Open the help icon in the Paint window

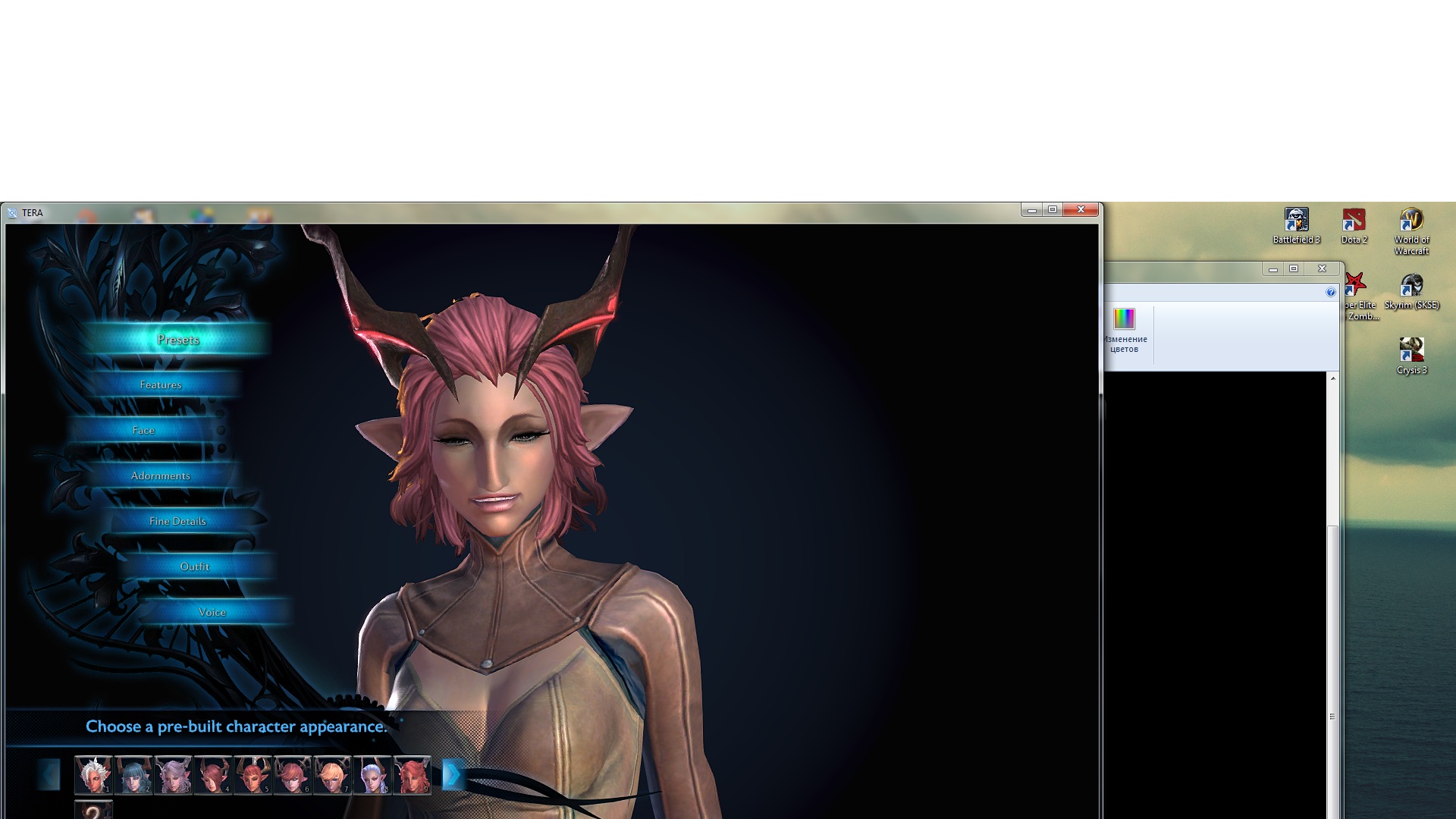tap(1330, 292)
